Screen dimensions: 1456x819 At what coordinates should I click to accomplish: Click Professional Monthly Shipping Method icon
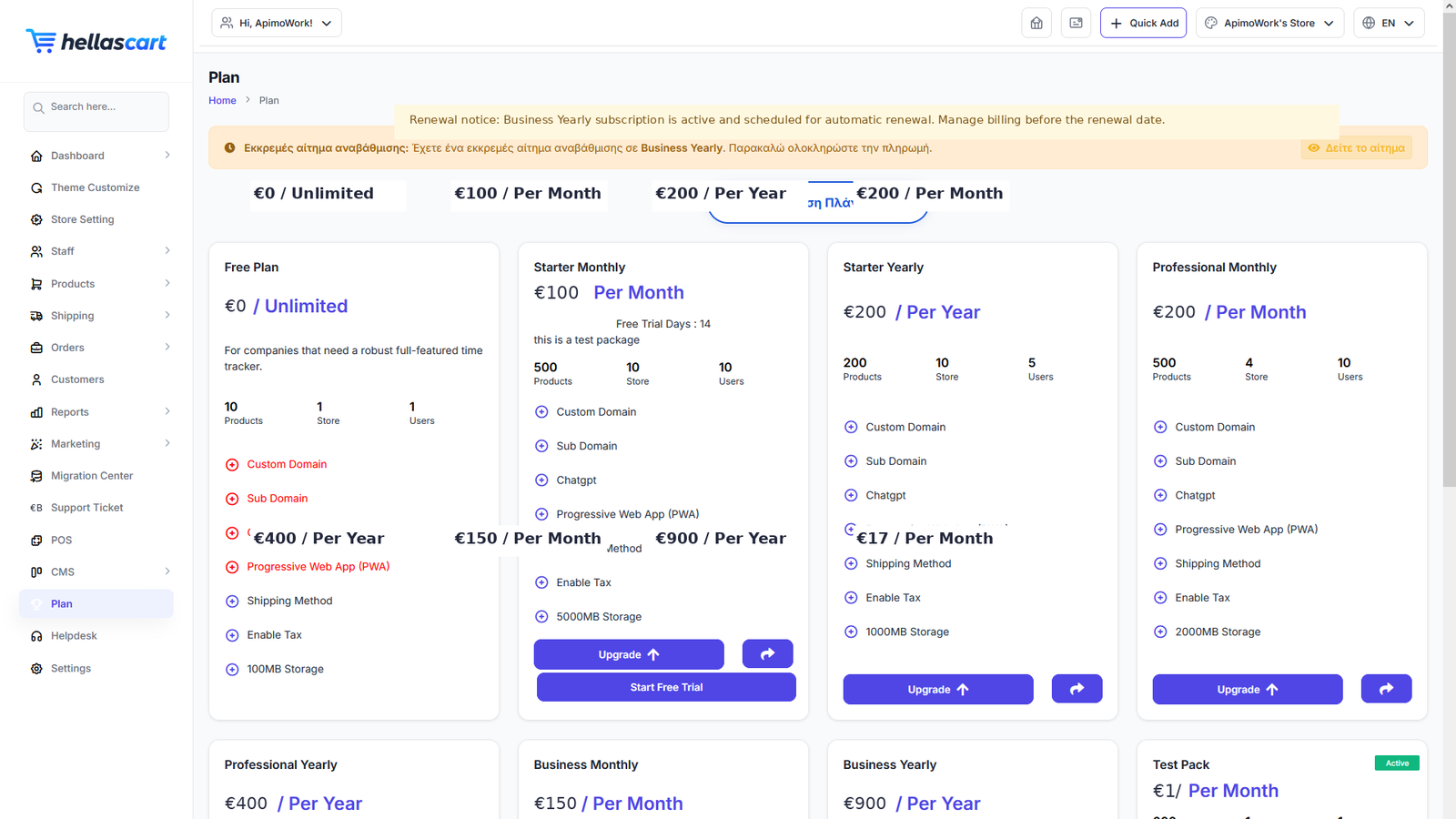pos(1160,564)
